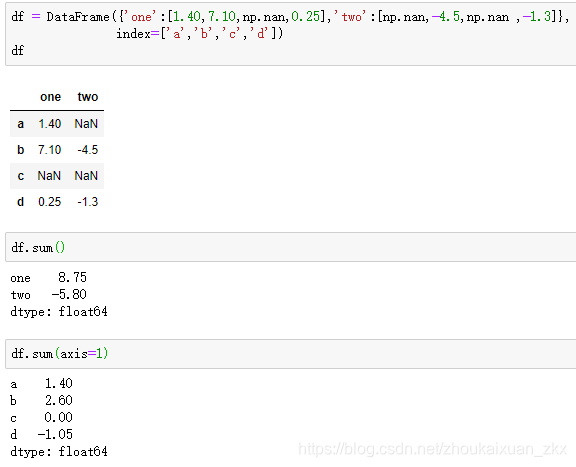Click NaN in row a column two
576x467 pixels.
[86, 124]
